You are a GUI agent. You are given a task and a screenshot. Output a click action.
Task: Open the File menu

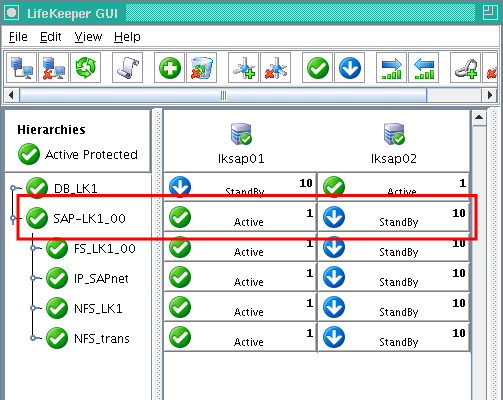[18, 37]
